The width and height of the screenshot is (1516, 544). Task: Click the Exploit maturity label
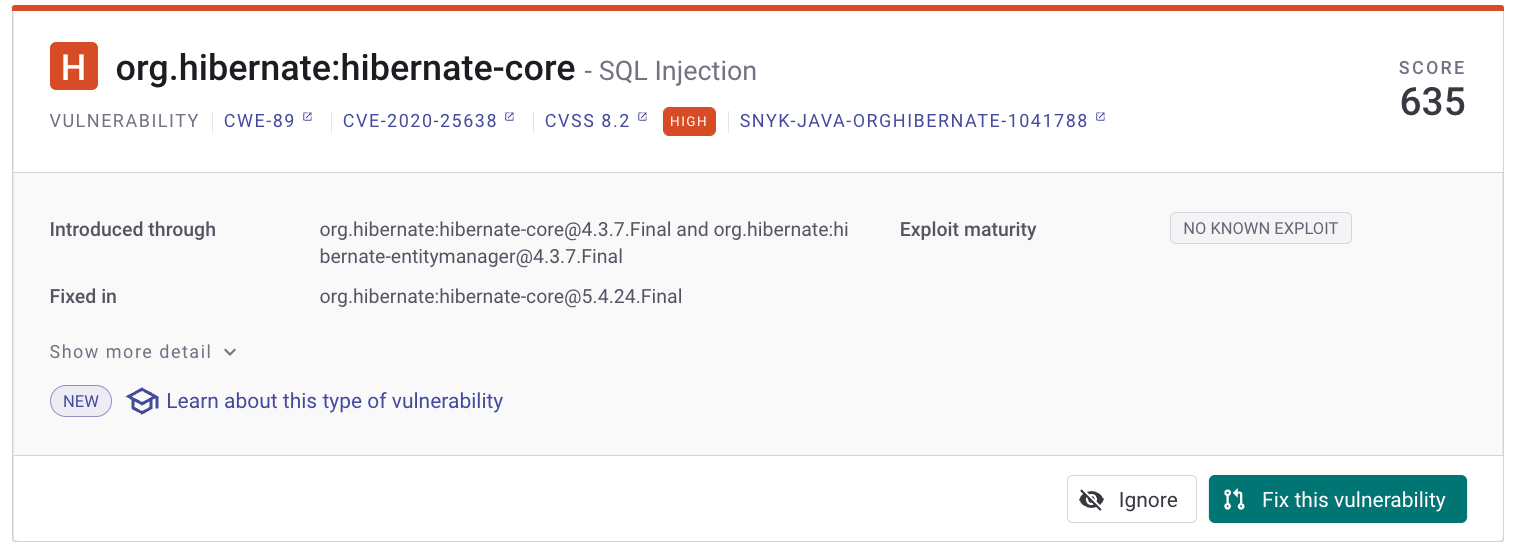pyautogui.click(x=968, y=230)
